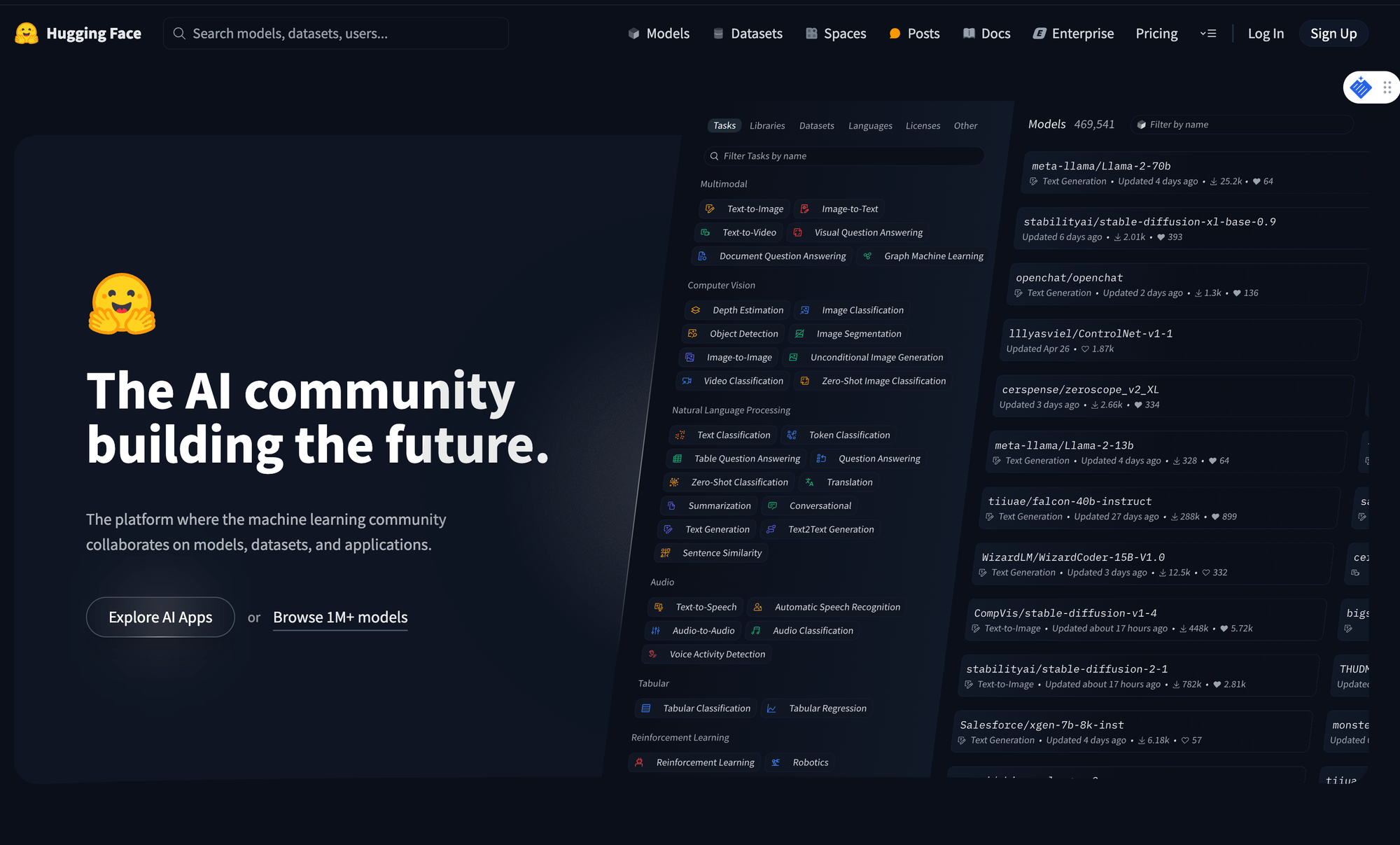Image resolution: width=1400 pixels, height=845 pixels.
Task: Select the Text Generation task chip
Action: 707,529
